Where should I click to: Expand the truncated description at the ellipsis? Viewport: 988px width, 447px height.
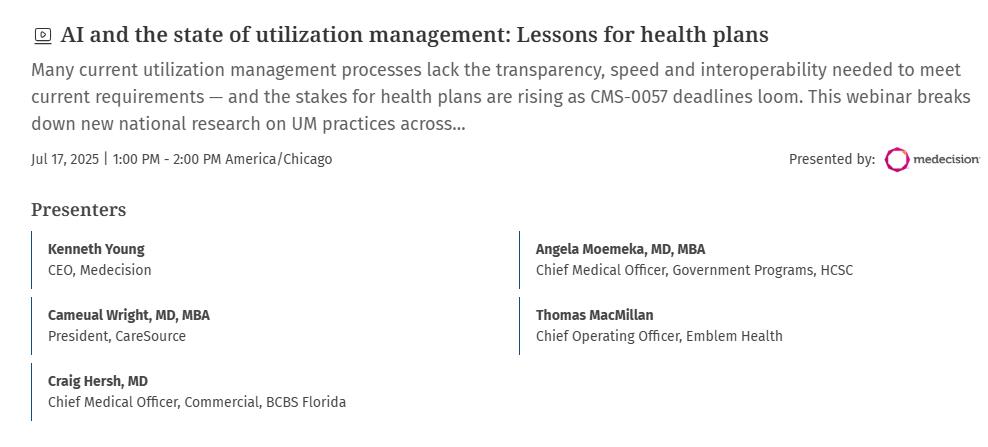459,125
